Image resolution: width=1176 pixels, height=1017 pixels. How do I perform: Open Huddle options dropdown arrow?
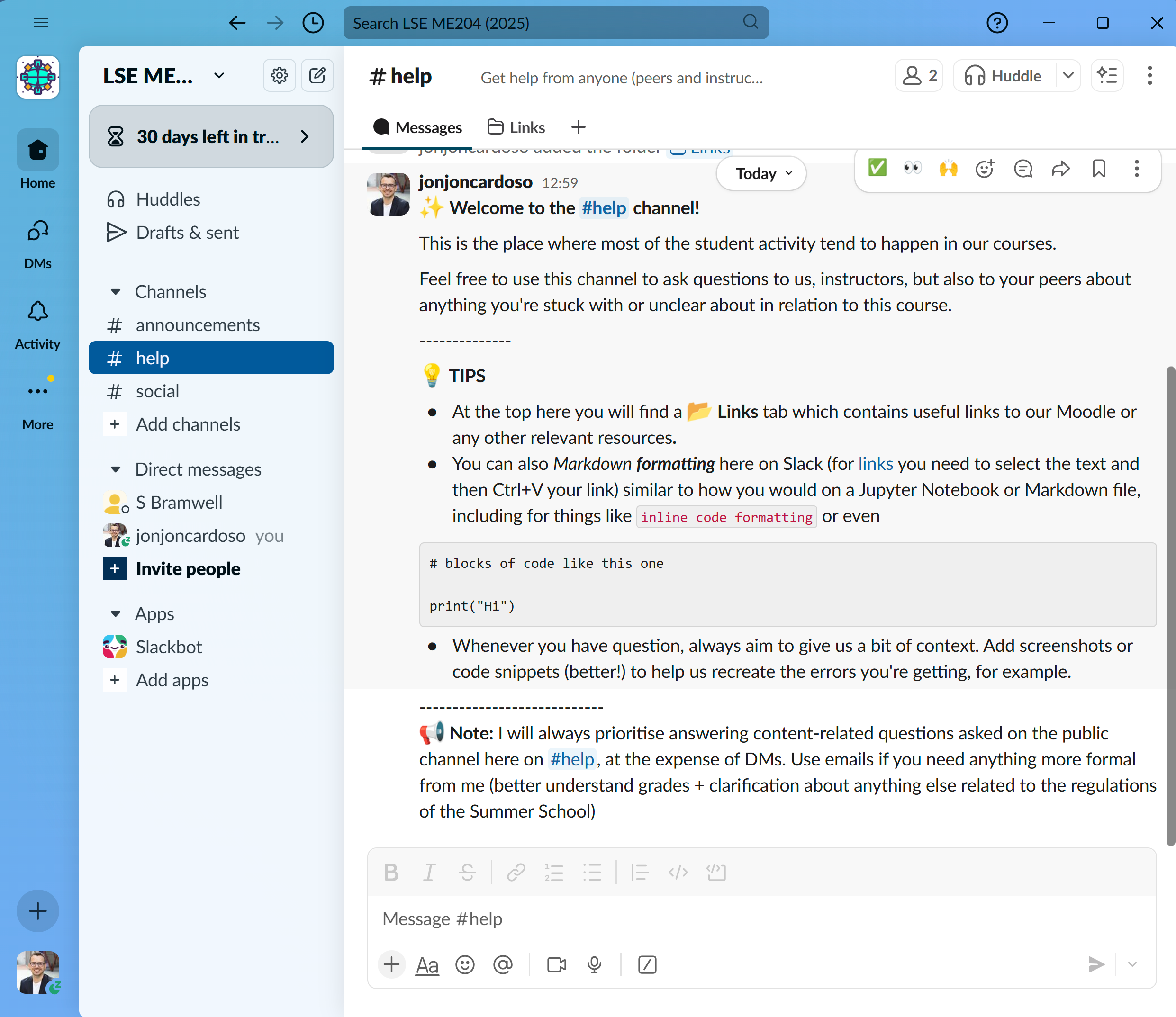(1068, 75)
